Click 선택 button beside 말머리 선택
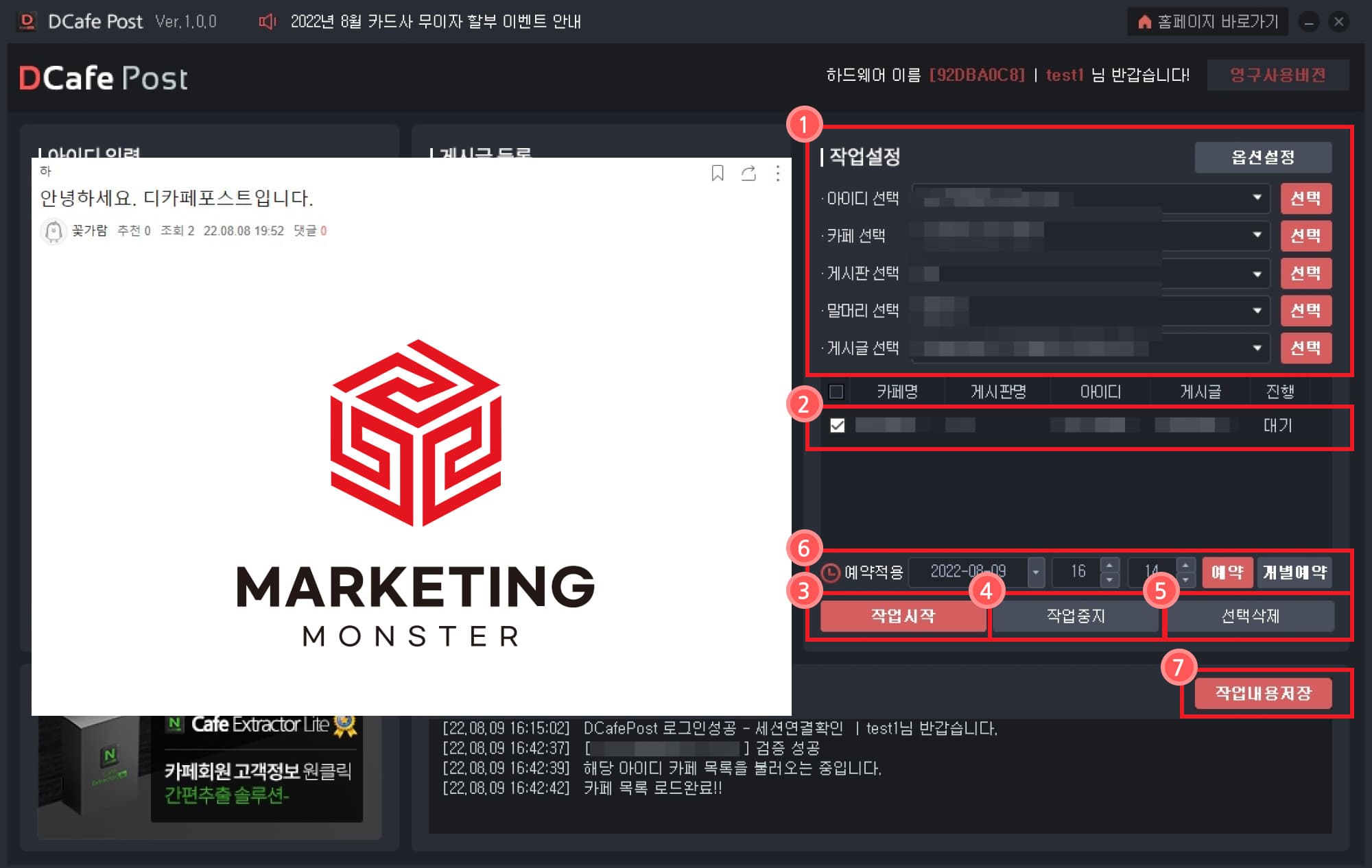 pos(1305,310)
